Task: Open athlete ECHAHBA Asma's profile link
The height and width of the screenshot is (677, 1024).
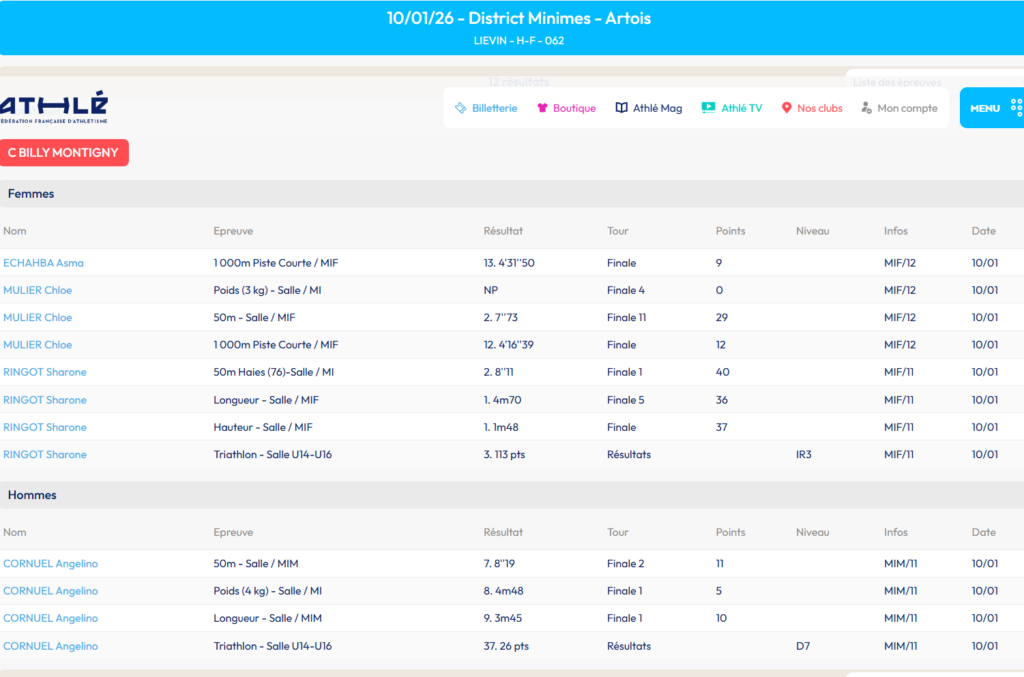Action: click(x=43, y=263)
